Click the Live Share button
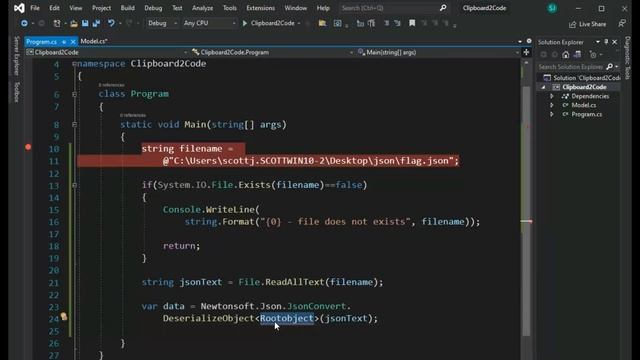This screenshot has height=360, width=640. point(588,24)
